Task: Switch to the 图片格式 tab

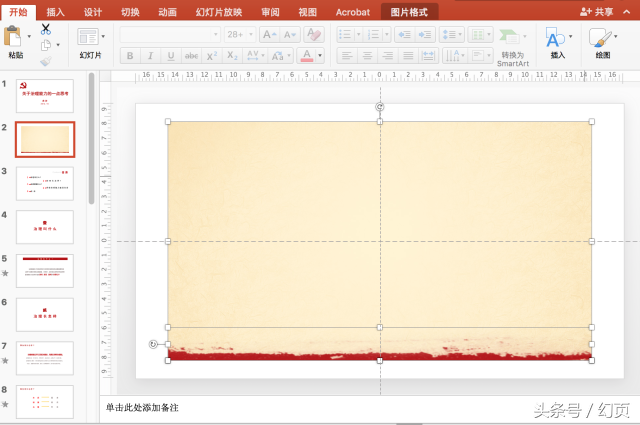Action: pyautogui.click(x=409, y=12)
